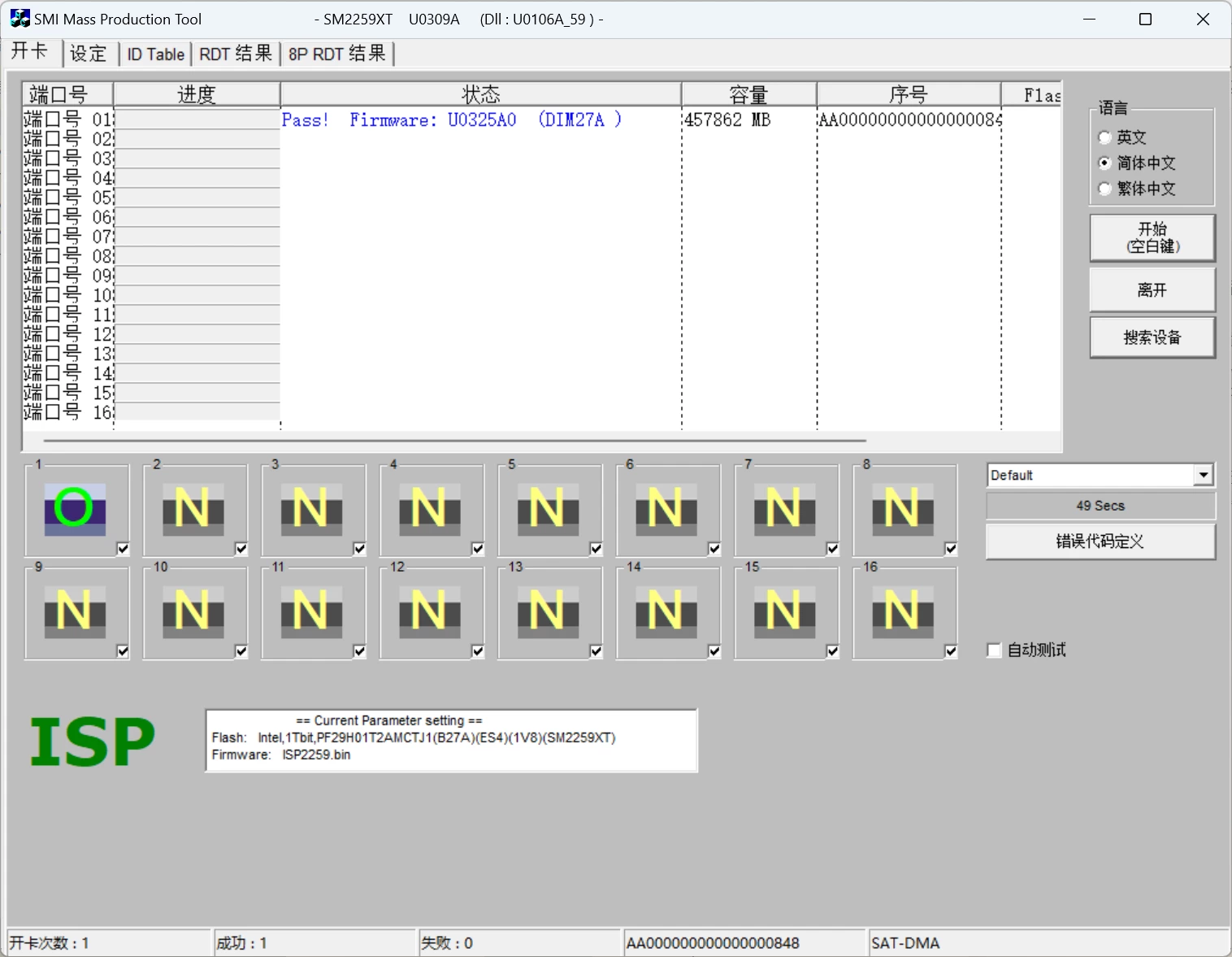This screenshot has height=957, width=1232.
Task: Click the 状态 column header
Action: [x=481, y=94]
